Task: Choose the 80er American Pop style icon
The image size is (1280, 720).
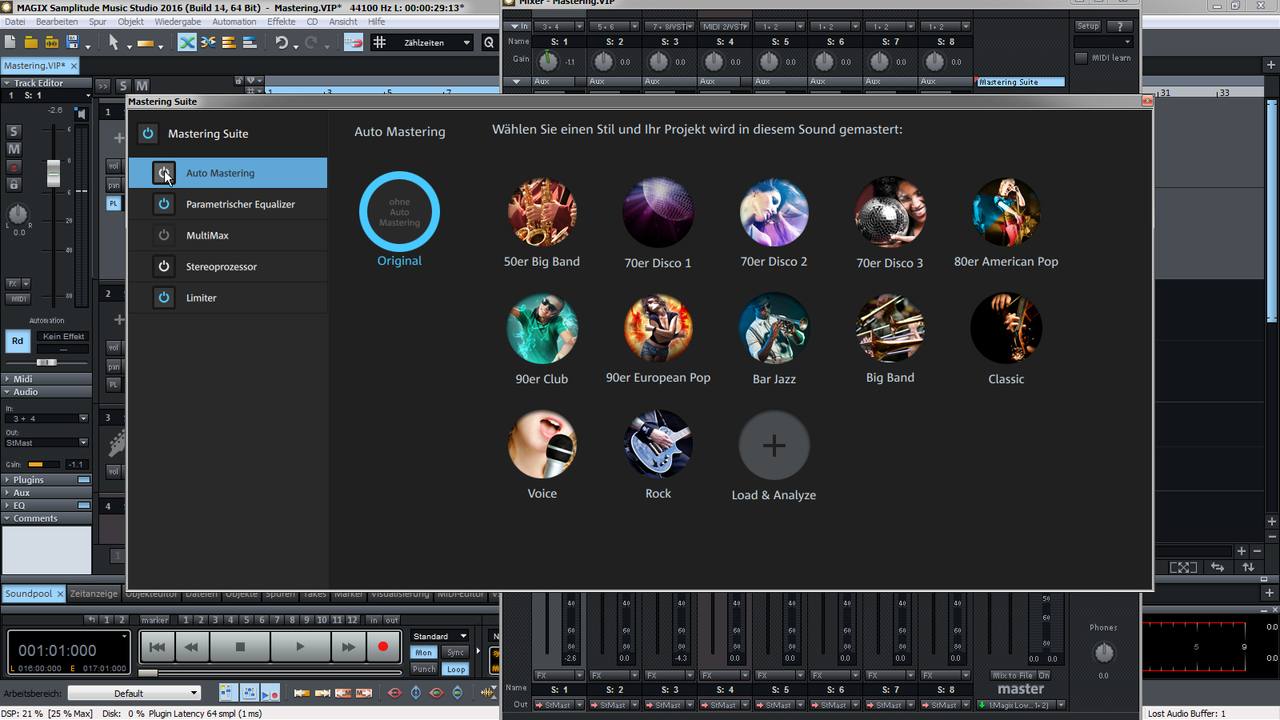Action: point(1006,212)
